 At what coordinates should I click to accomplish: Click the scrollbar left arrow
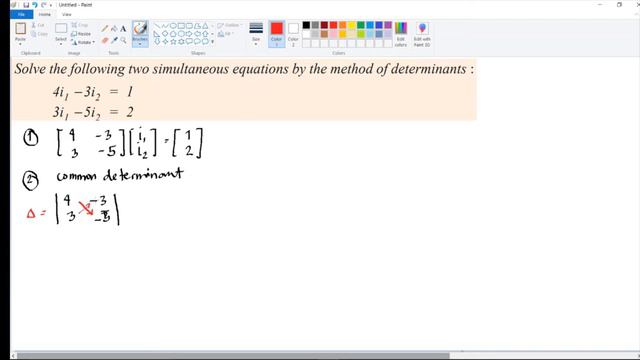(13, 356)
